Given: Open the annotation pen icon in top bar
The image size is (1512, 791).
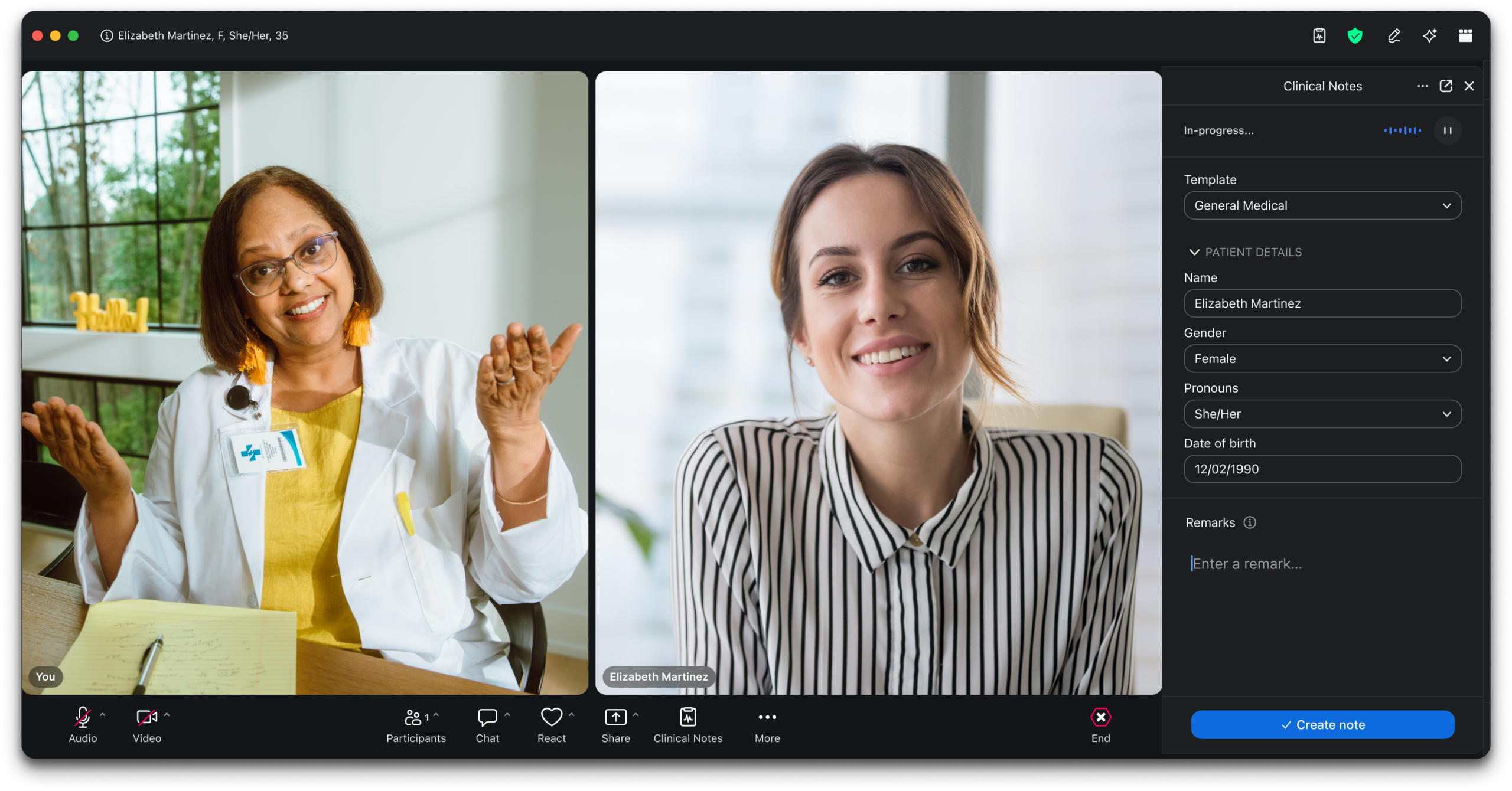Looking at the screenshot, I should pyautogui.click(x=1394, y=36).
